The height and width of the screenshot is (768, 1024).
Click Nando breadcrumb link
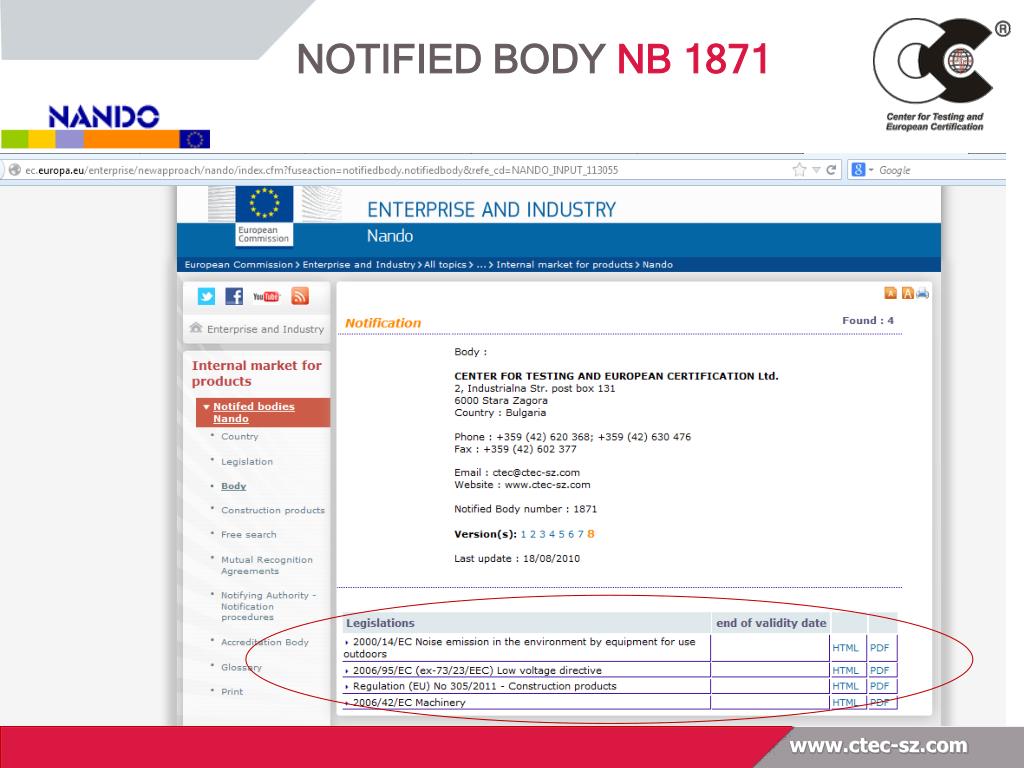coord(657,264)
